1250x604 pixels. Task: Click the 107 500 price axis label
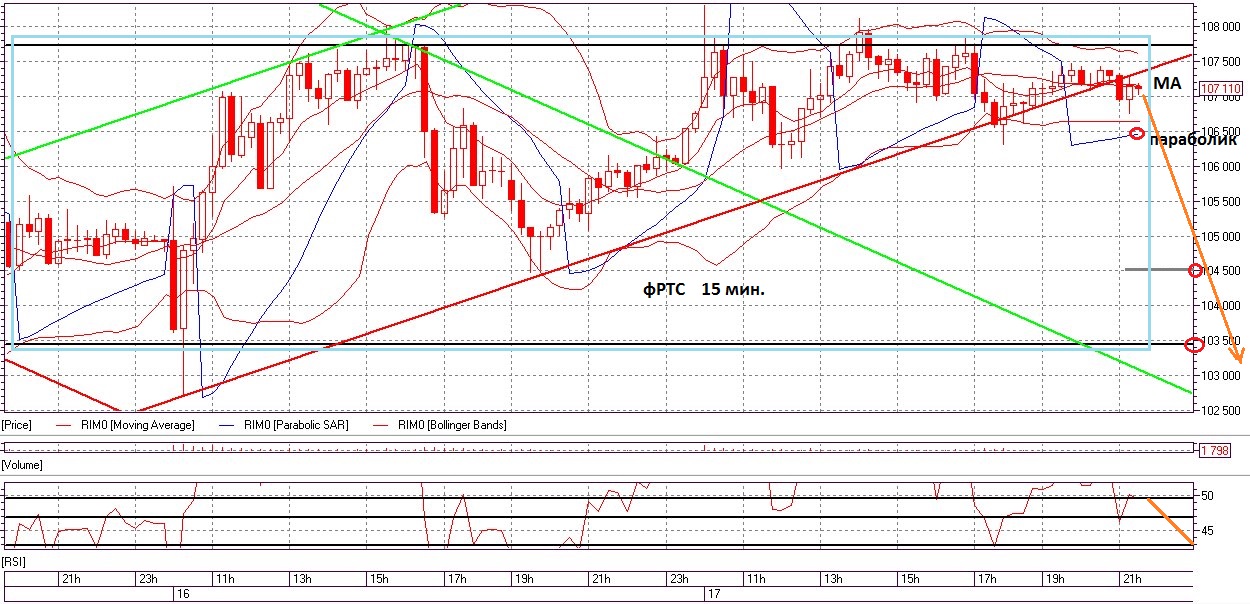click(x=1222, y=62)
